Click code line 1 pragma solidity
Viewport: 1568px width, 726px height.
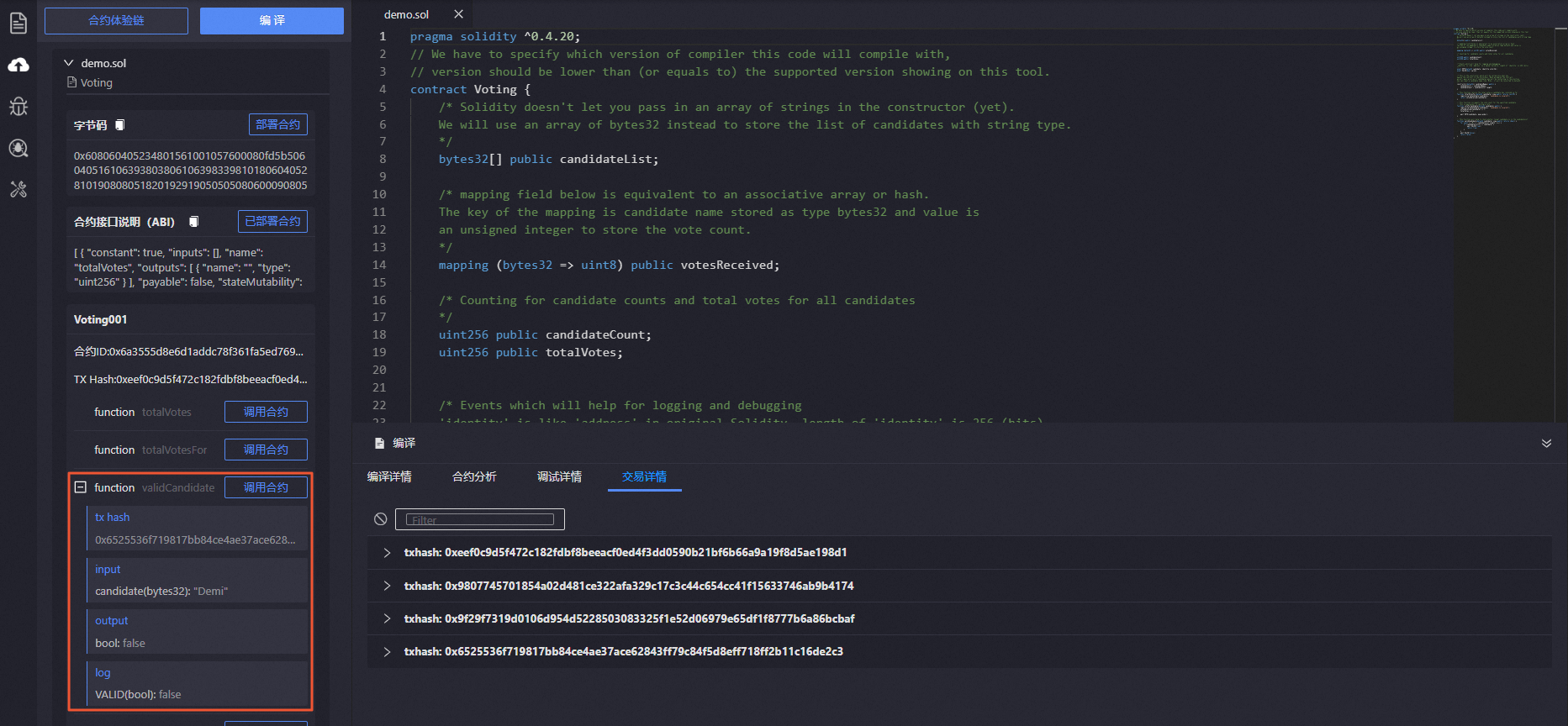[495, 36]
